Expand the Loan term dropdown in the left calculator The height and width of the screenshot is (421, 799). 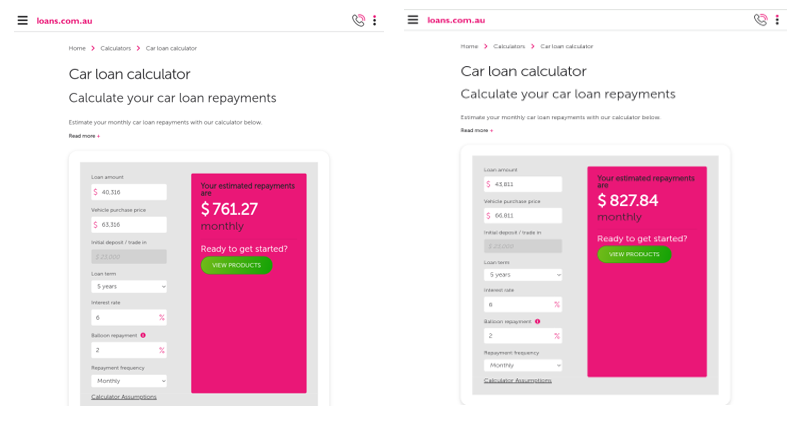(129, 286)
